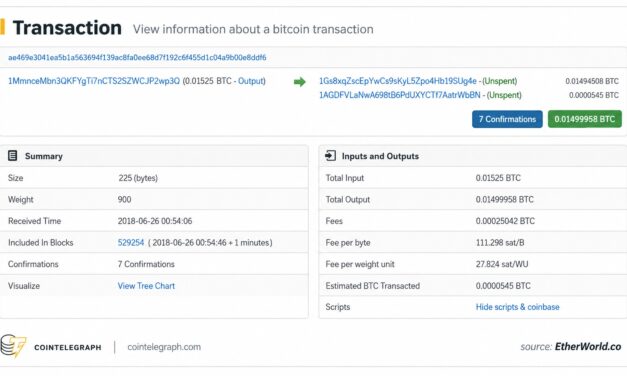The image size is (627, 376).
Task: Open input address 1MmnceMbn3QKFYgTi7nCTS2SZWCJP2wp3Q
Action: click(x=94, y=81)
